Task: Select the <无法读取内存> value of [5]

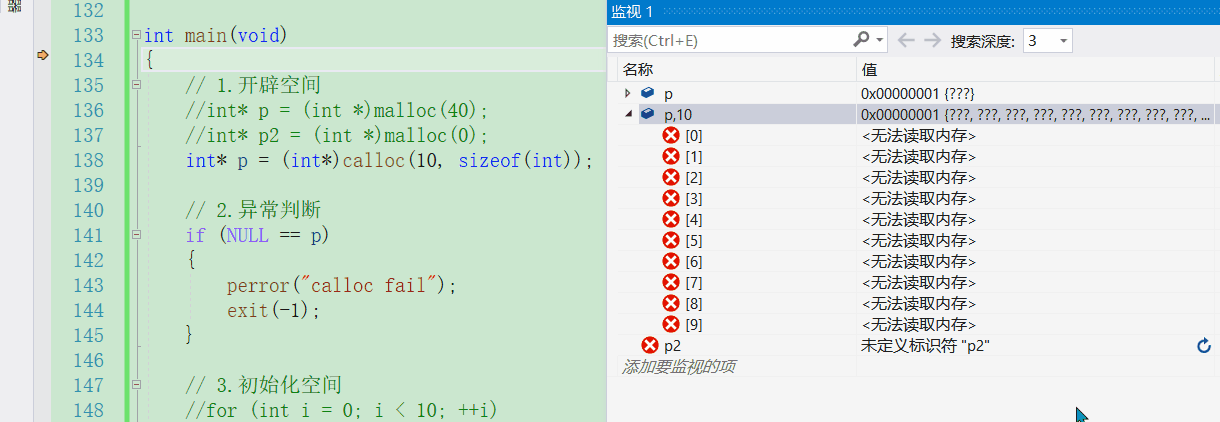Action: 918,240
